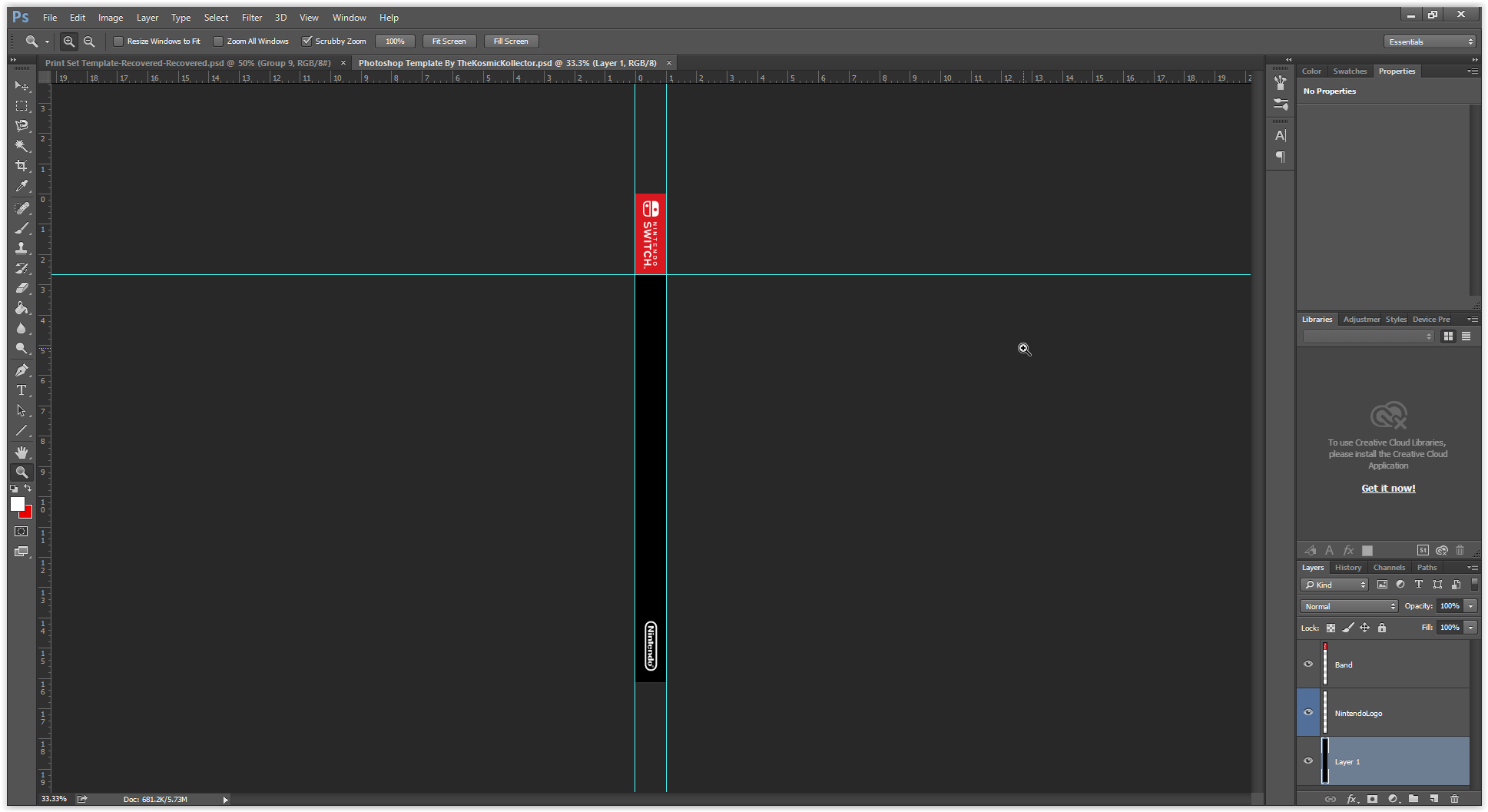
Task: Open the Kind filter dropdown
Action: [1334, 585]
